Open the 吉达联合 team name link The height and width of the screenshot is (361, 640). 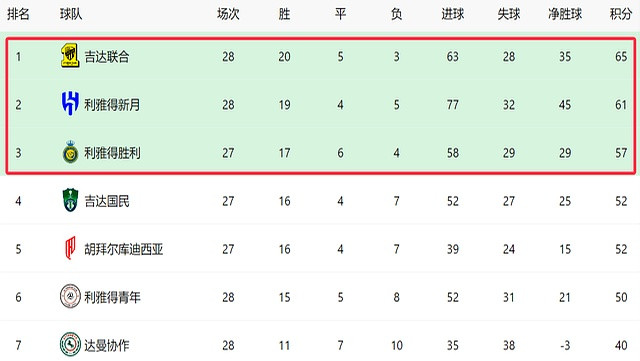[107, 56]
